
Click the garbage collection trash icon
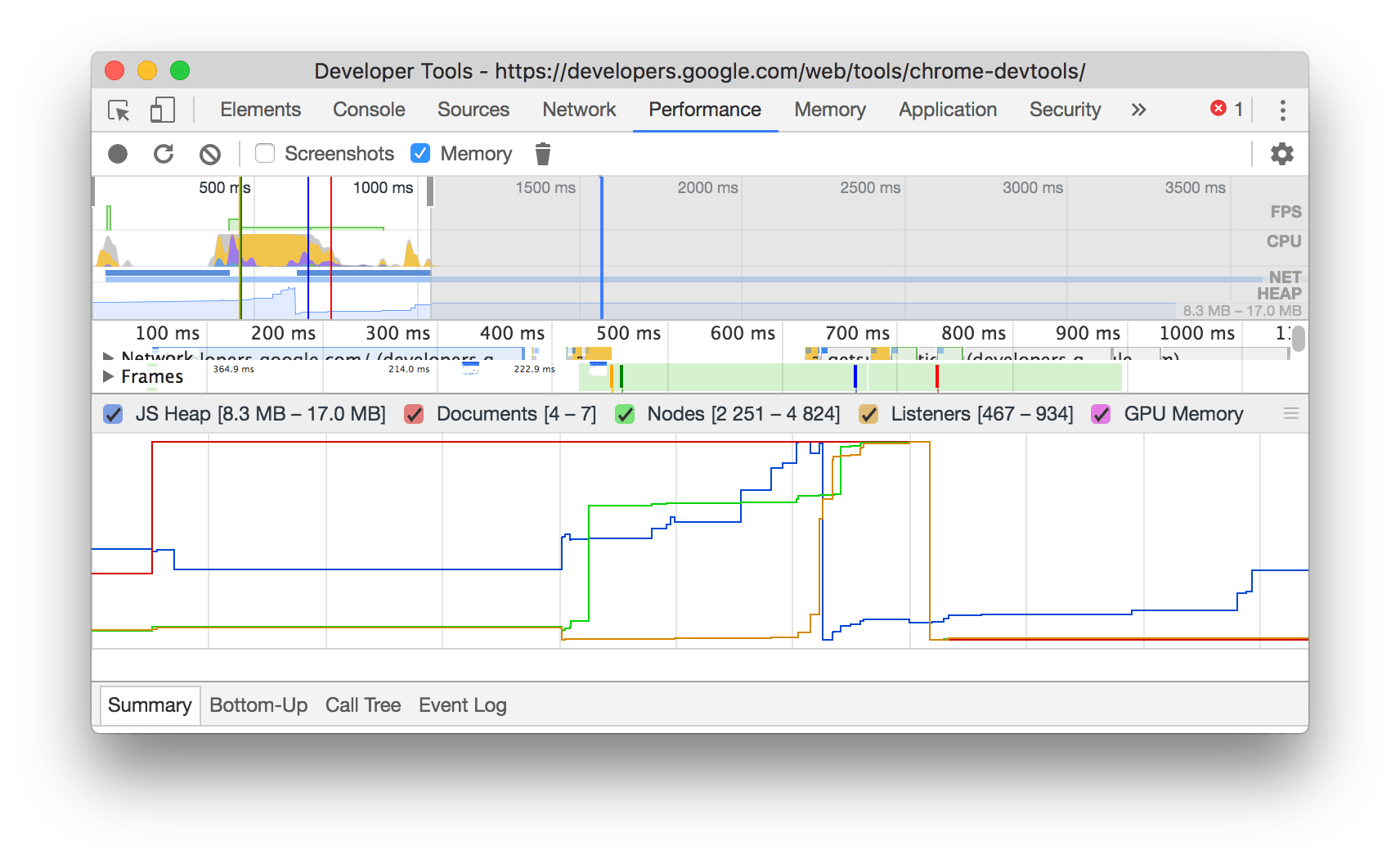point(542,153)
